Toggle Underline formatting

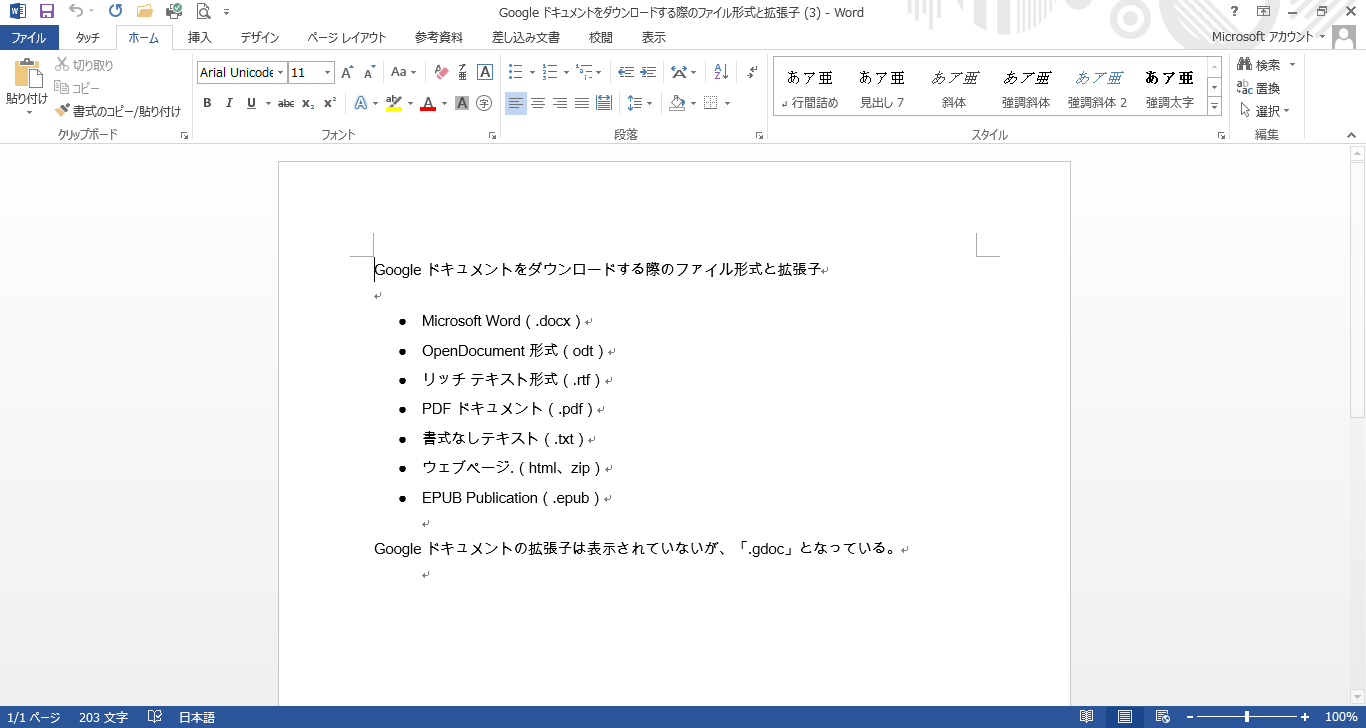(251, 103)
